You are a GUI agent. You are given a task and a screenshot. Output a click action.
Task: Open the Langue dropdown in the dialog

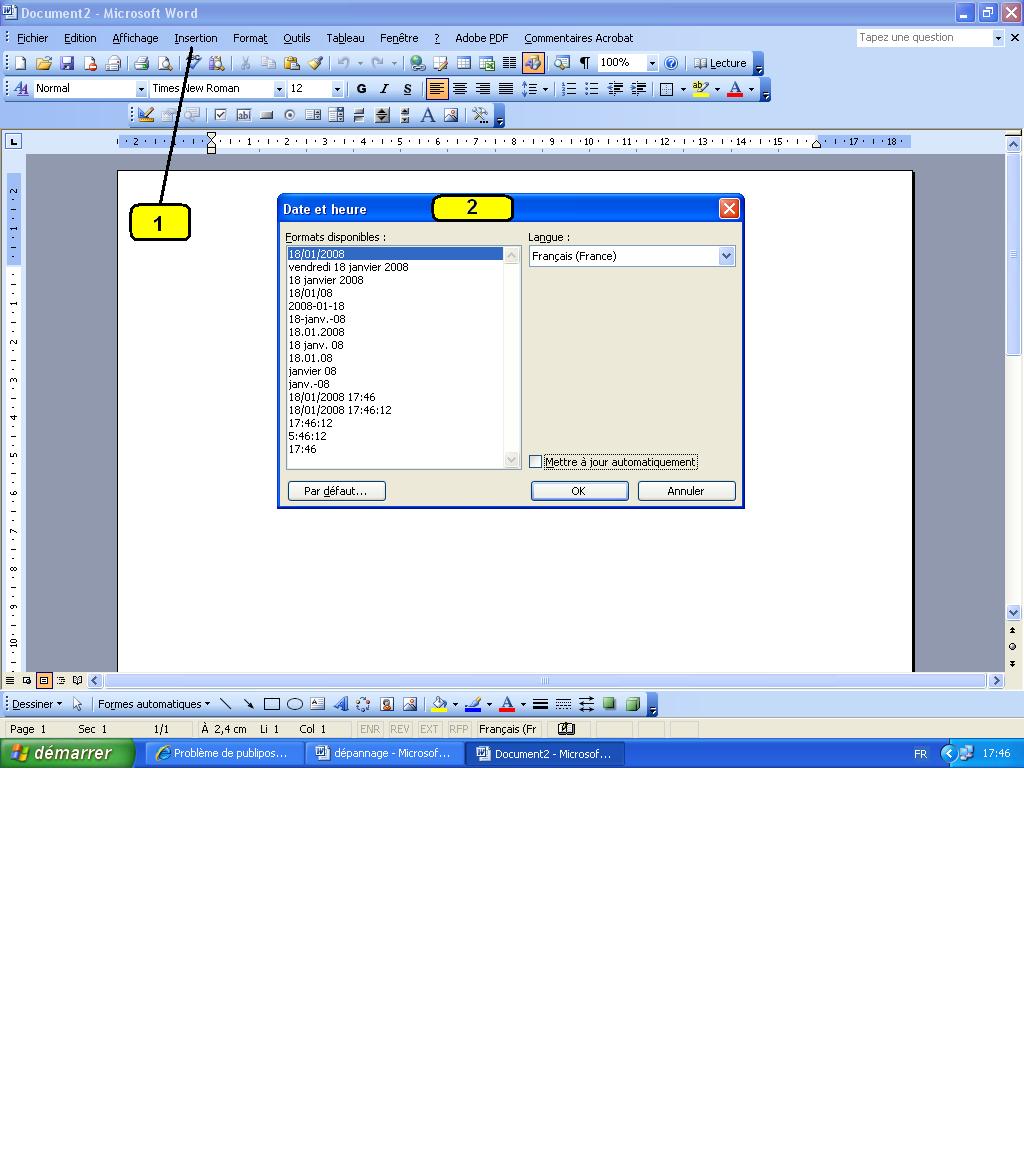726,256
